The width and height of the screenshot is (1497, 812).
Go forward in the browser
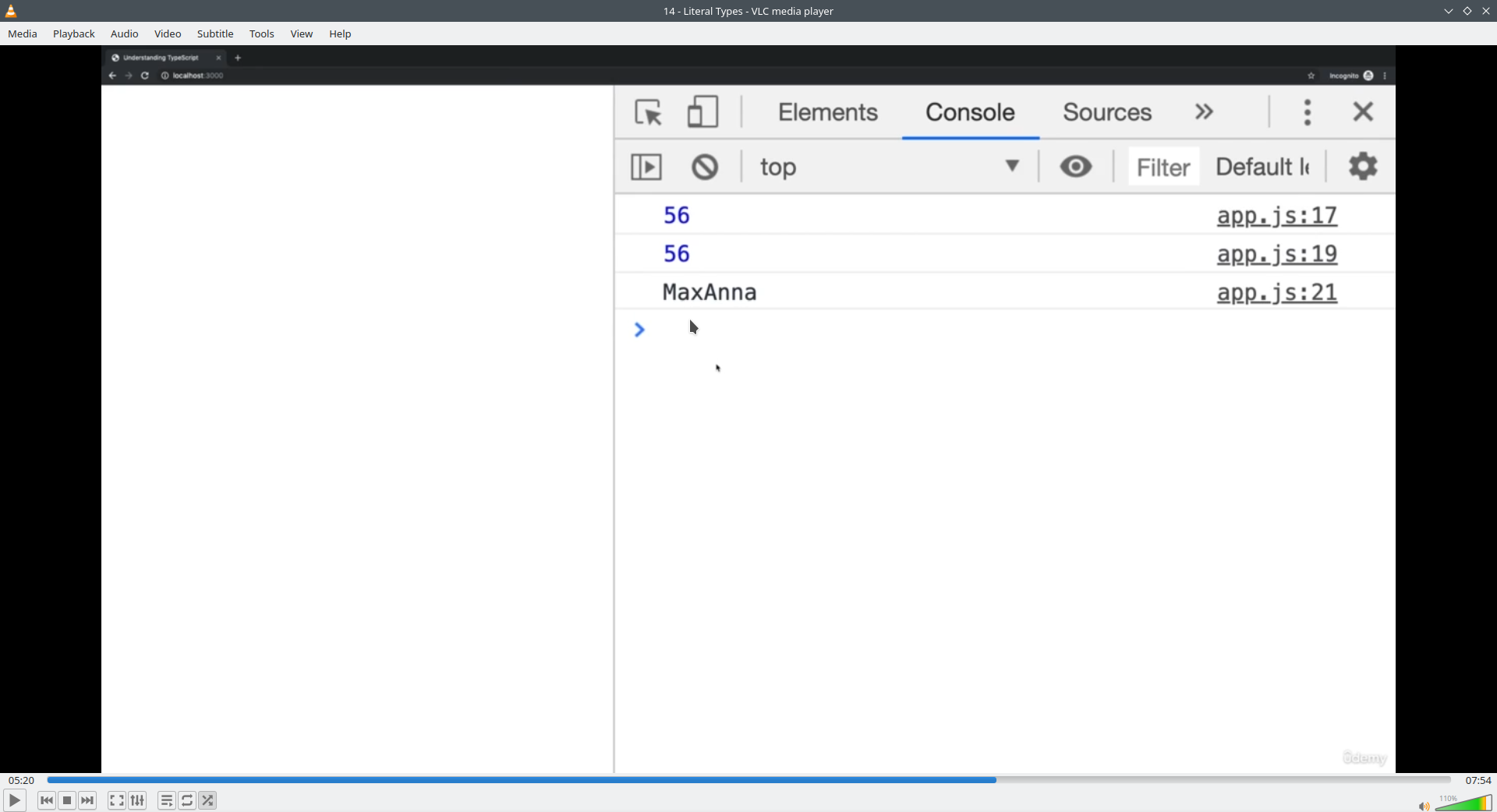click(x=129, y=76)
